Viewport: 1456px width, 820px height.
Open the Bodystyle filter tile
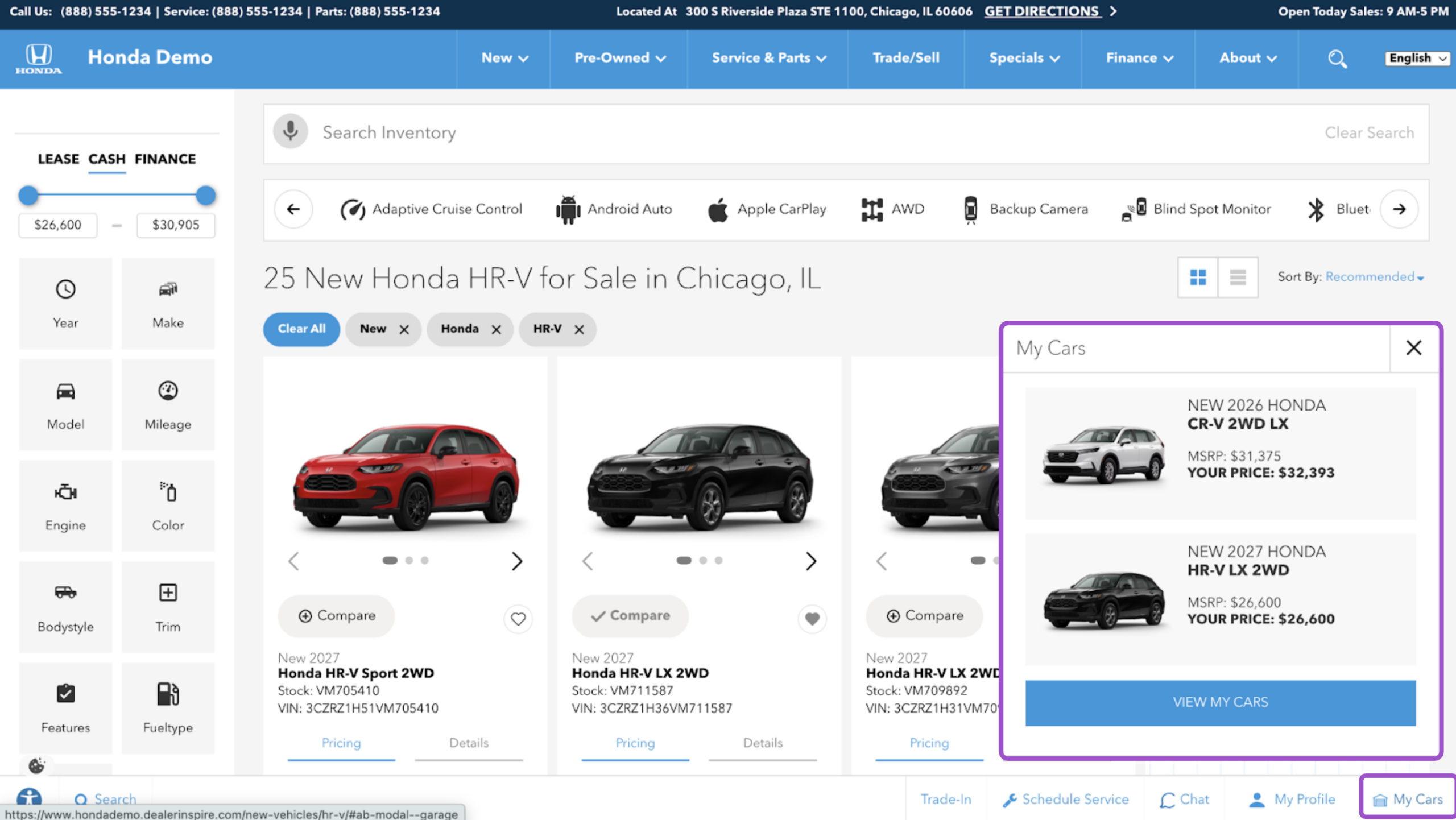(65, 607)
